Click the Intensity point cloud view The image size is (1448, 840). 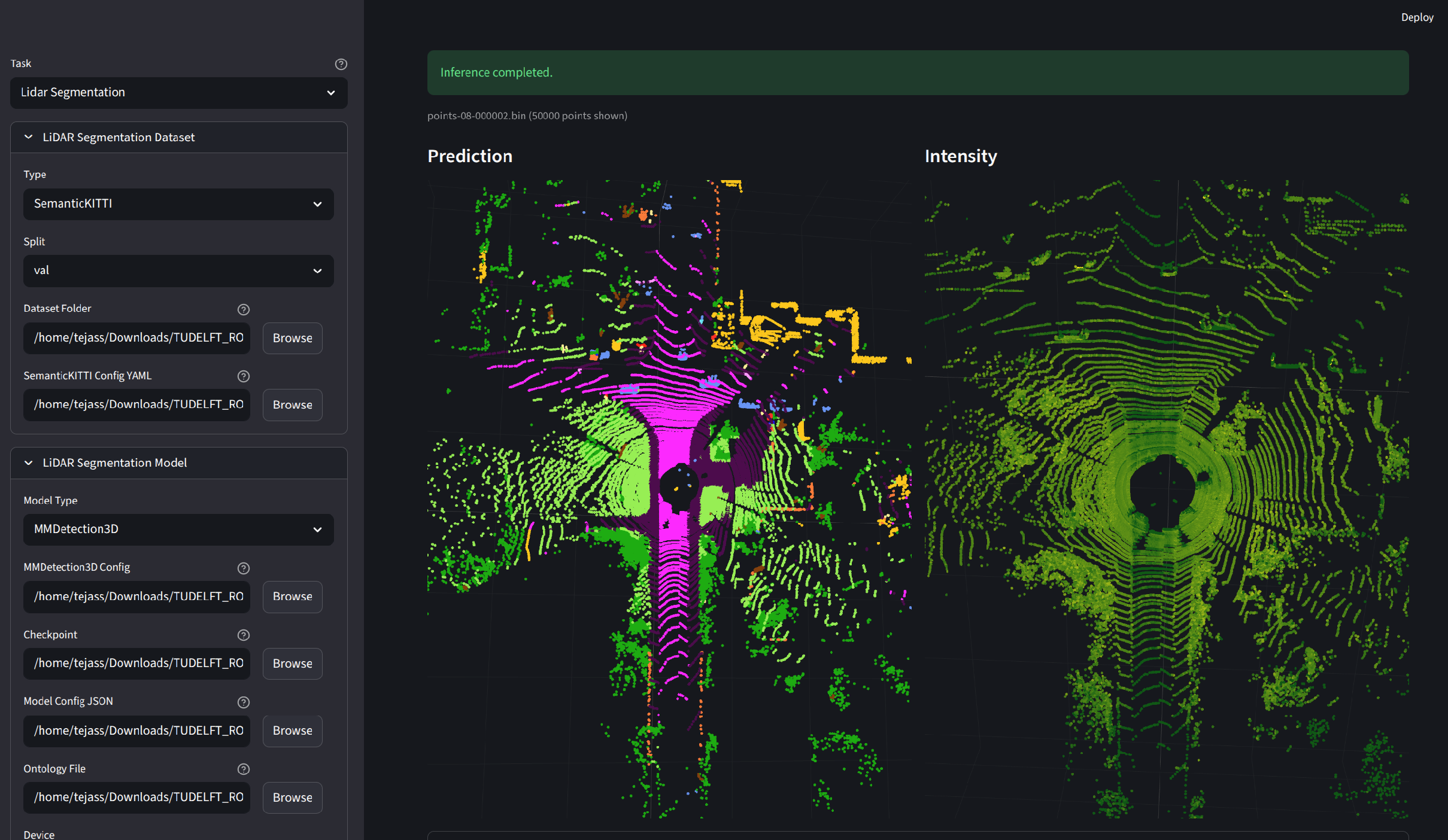click(1167, 499)
